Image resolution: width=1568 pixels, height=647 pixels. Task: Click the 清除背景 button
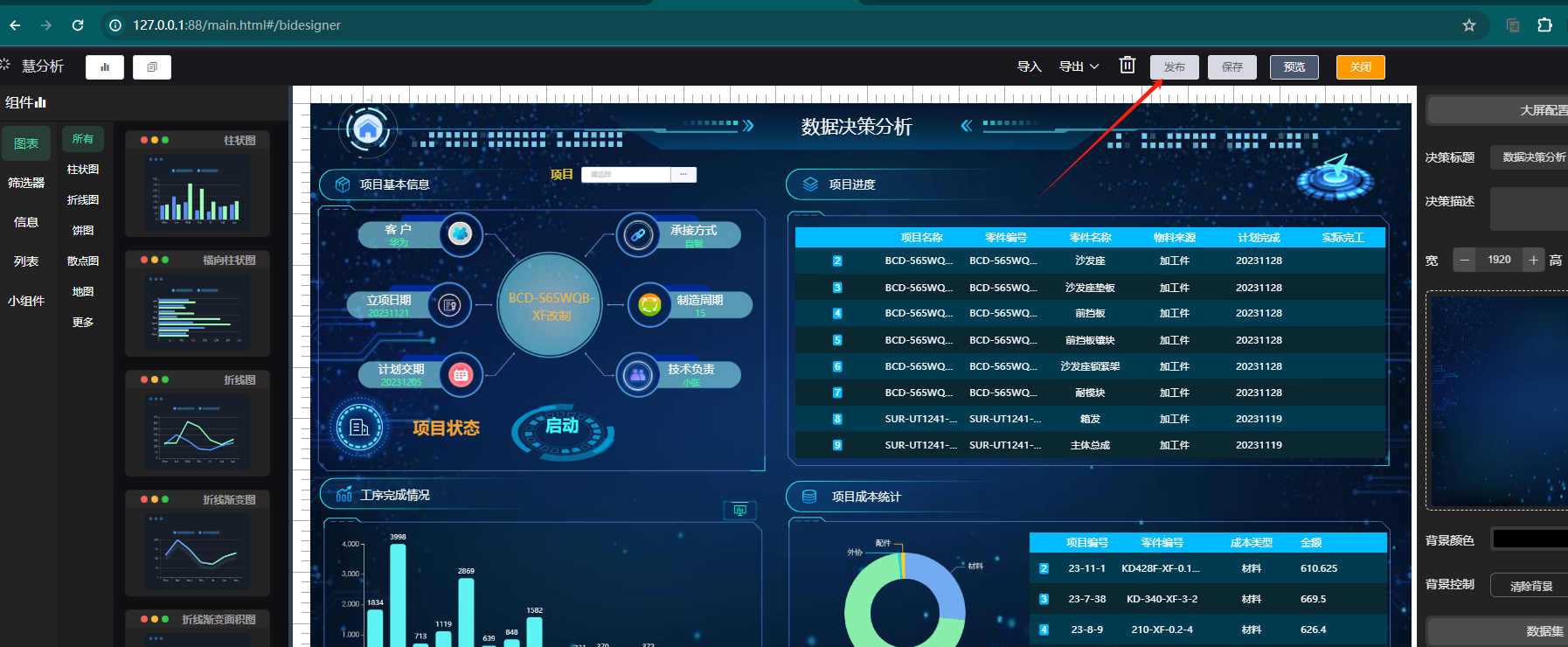1530,586
